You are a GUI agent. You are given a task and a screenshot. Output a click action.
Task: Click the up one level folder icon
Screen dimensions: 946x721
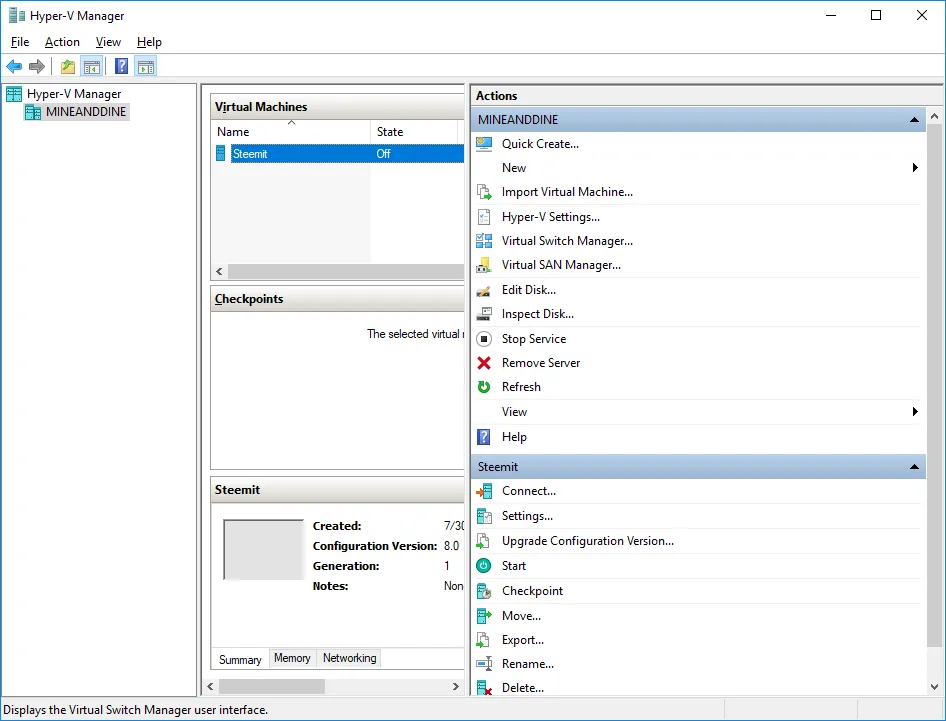tap(68, 66)
